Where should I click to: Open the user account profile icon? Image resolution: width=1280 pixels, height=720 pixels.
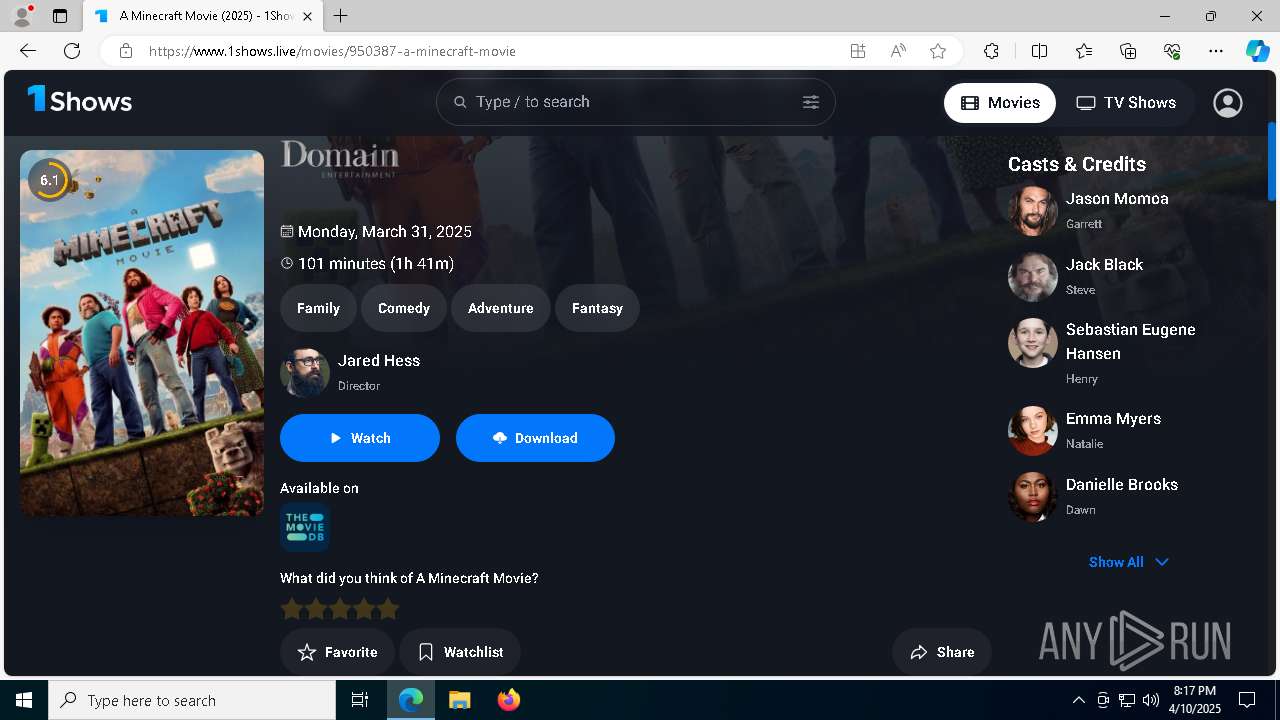[1228, 102]
